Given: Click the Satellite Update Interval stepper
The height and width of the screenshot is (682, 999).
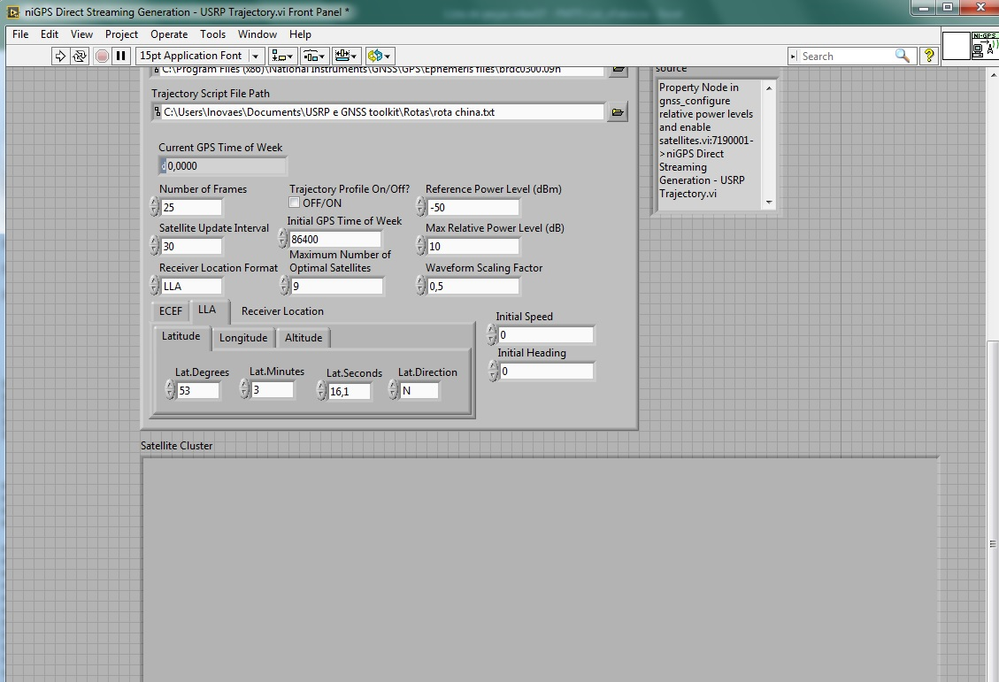Looking at the screenshot, I should pos(155,245).
